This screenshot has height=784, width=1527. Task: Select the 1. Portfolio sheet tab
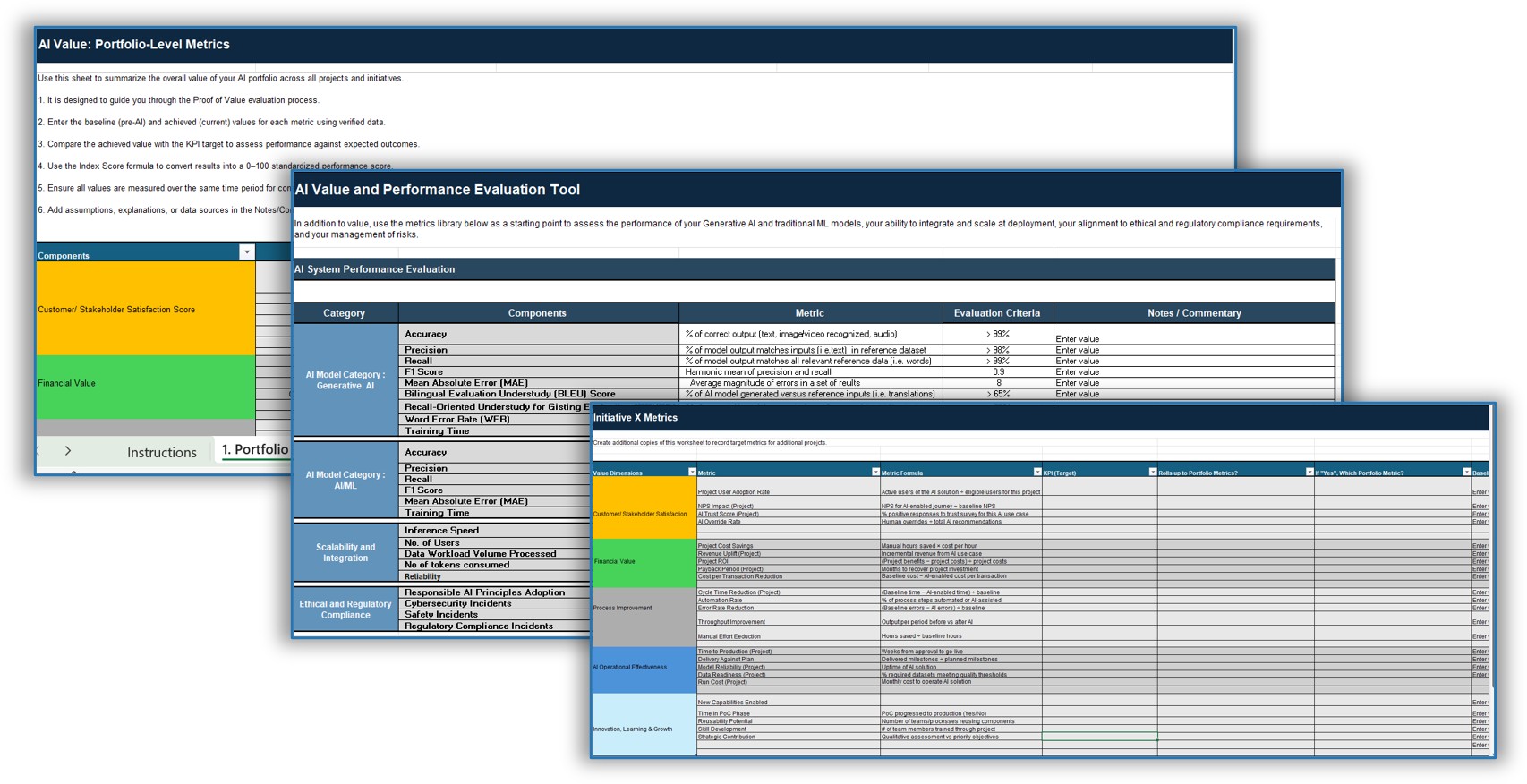pos(255,449)
